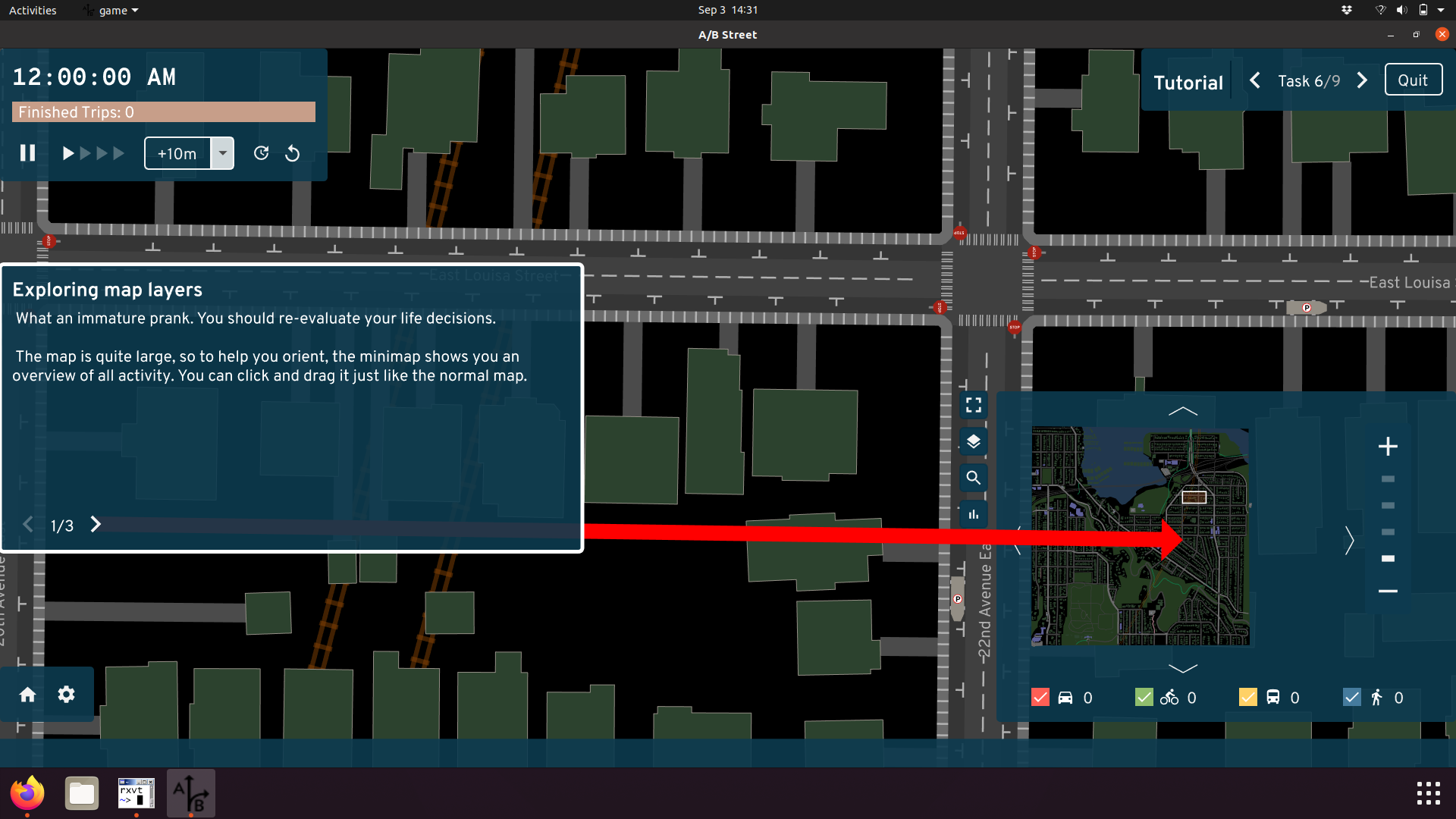Go back to previous tutorial message page
1456x819 pixels.
[x=28, y=525]
